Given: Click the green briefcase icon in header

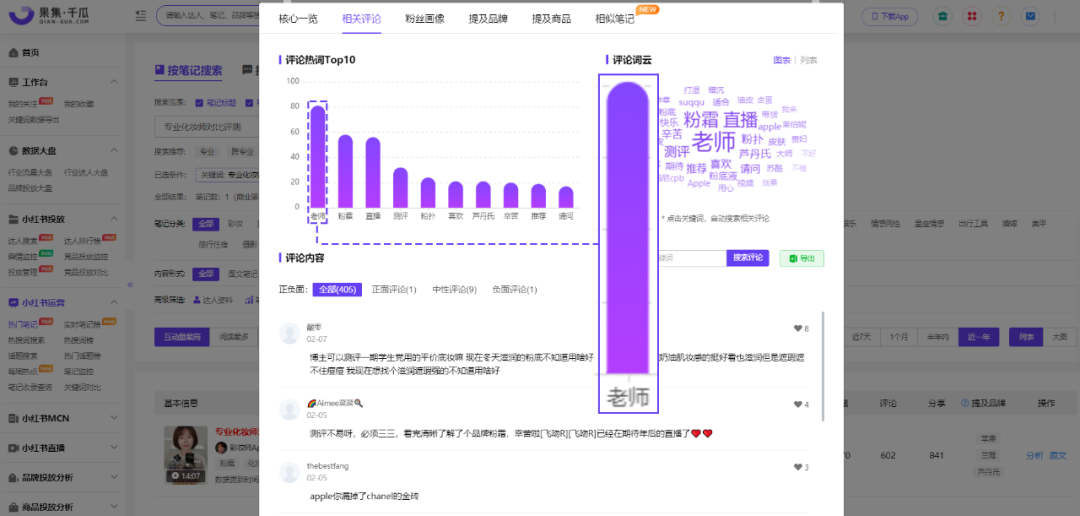Looking at the screenshot, I should 942,16.
